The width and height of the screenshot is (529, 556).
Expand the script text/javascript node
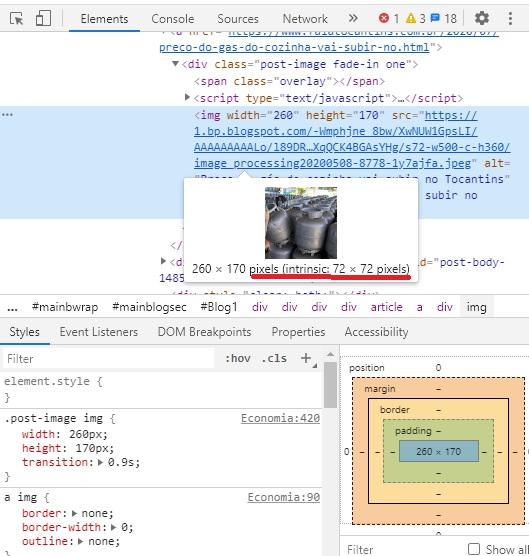pos(188,97)
